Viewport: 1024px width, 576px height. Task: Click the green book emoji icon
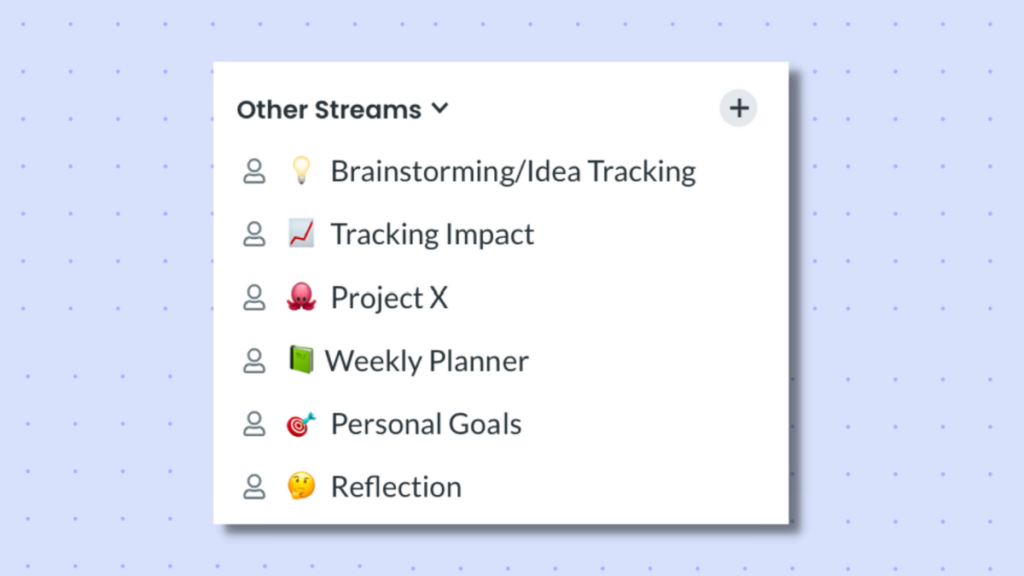point(301,360)
